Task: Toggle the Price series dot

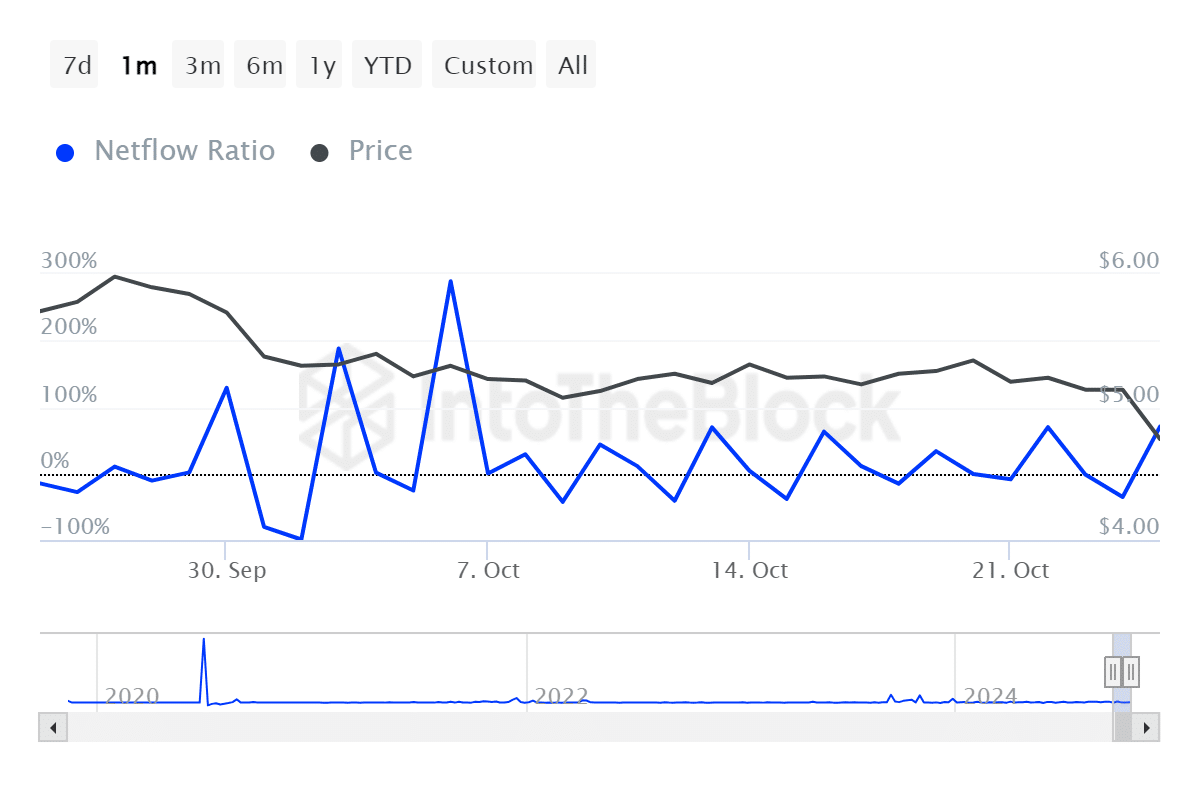Action: click(x=320, y=153)
